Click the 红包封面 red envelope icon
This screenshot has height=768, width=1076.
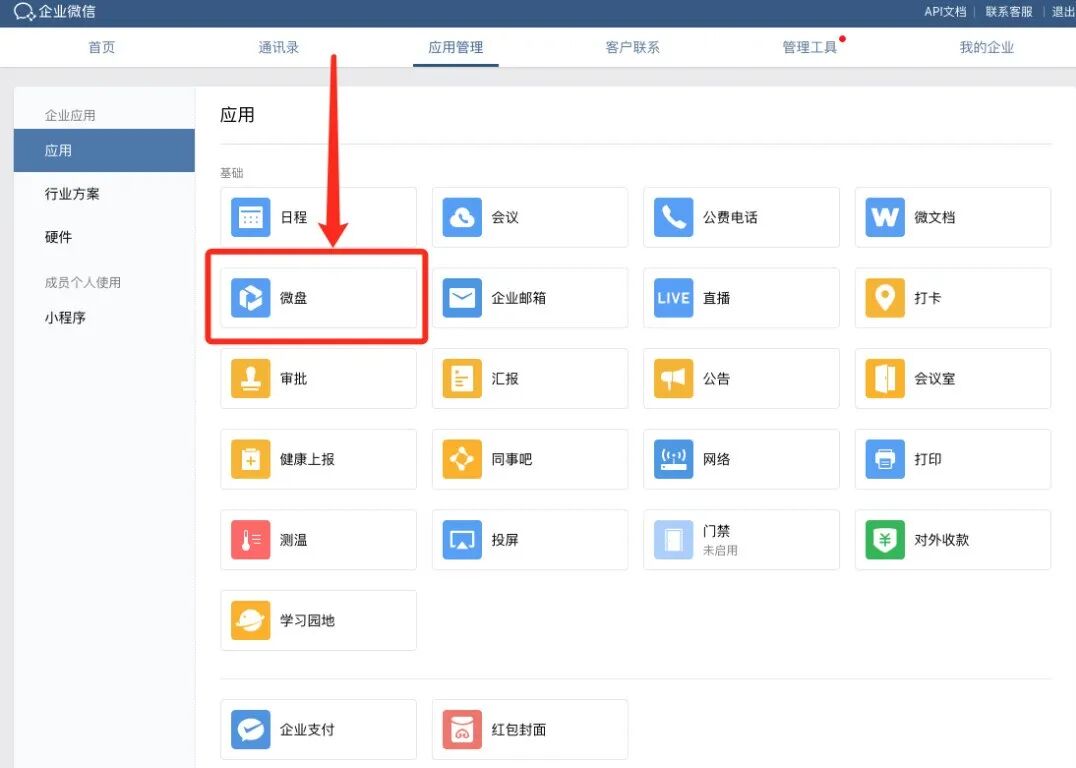(x=462, y=730)
